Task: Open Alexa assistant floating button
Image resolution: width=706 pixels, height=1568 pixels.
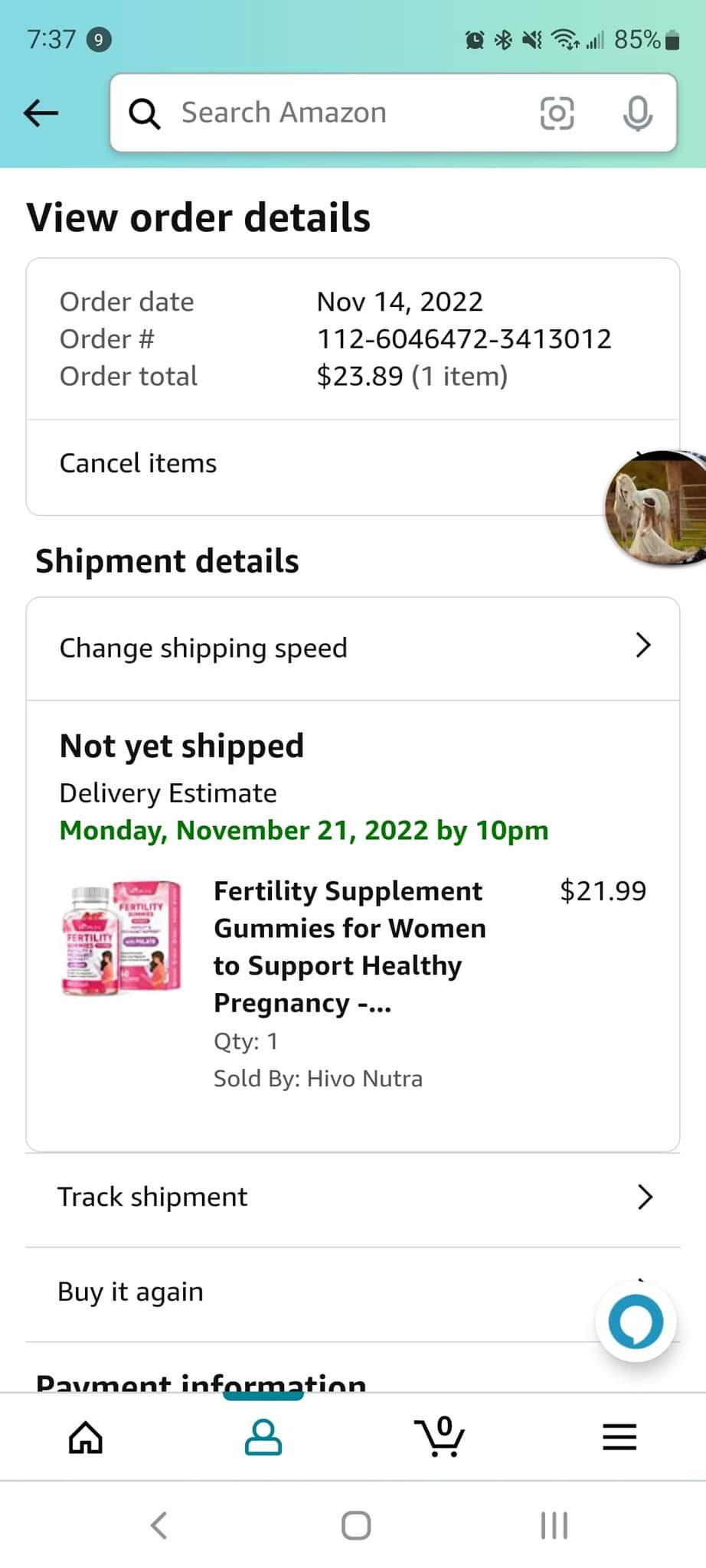Action: click(x=635, y=1321)
